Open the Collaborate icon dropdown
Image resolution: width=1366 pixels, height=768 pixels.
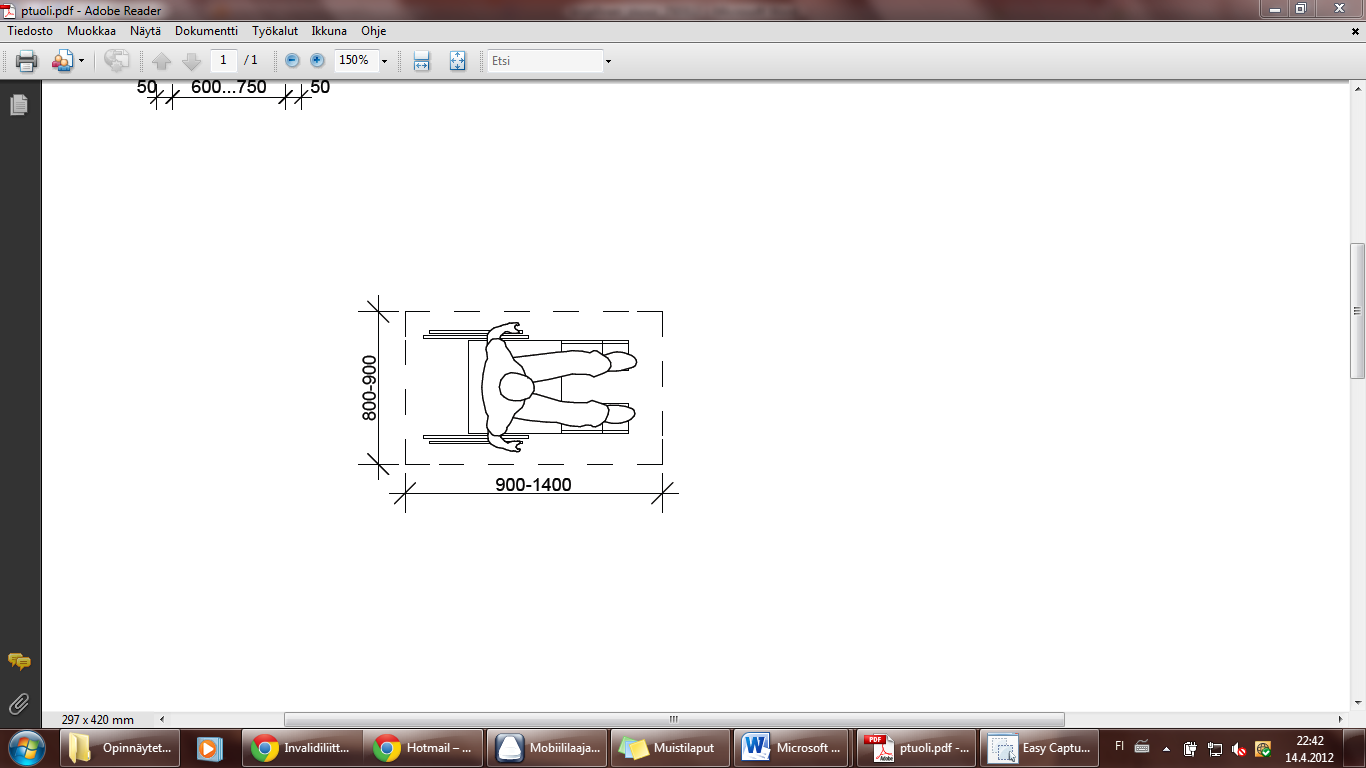(x=81, y=61)
